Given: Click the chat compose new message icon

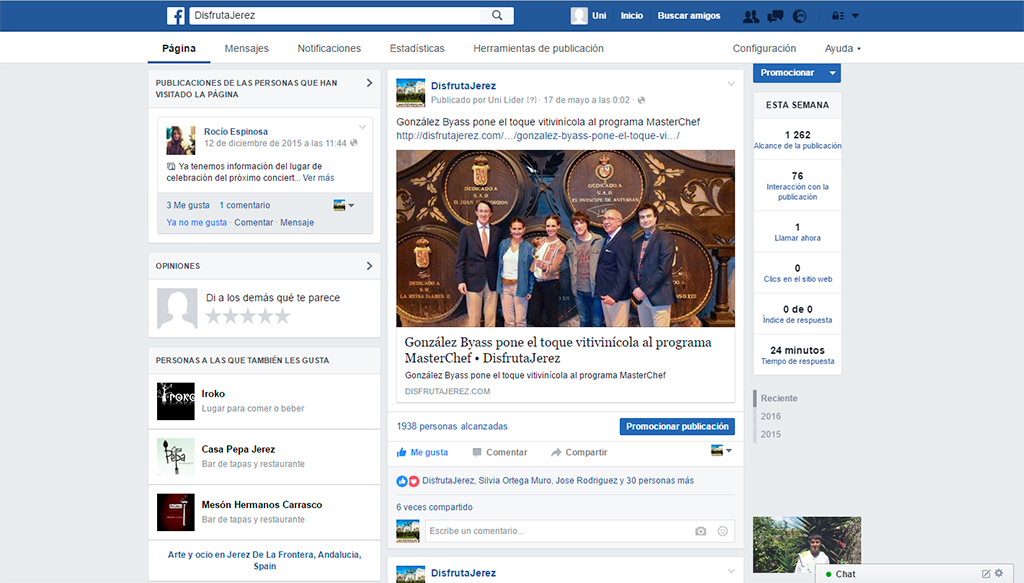Looking at the screenshot, I should [x=986, y=574].
